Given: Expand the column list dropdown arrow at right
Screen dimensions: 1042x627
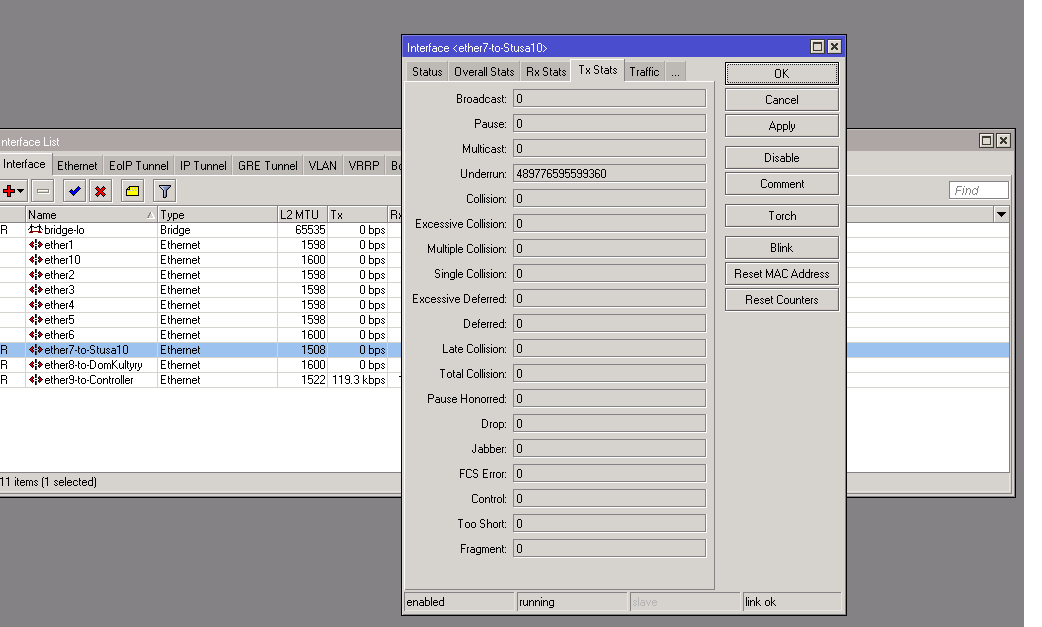Looking at the screenshot, I should pos(1001,215).
